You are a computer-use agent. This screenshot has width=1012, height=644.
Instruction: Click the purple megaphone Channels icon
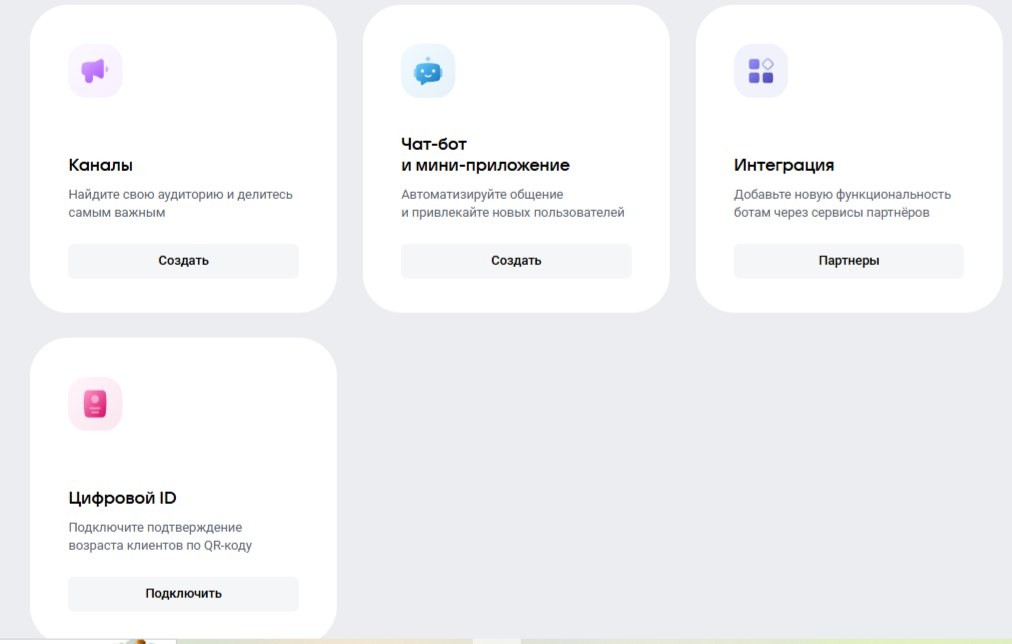click(95, 71)
